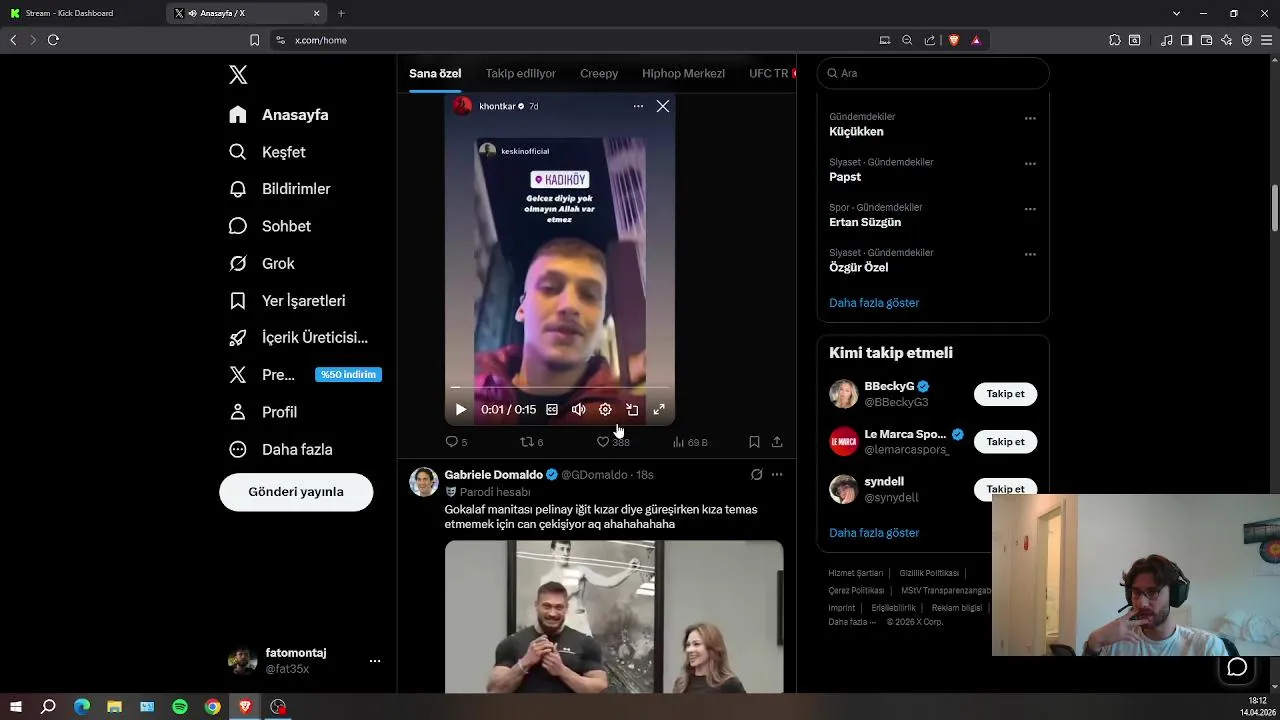Follow Le Marca Sports account
The width and height of the screenshot is (1280, 720).
click(1005, 442)
